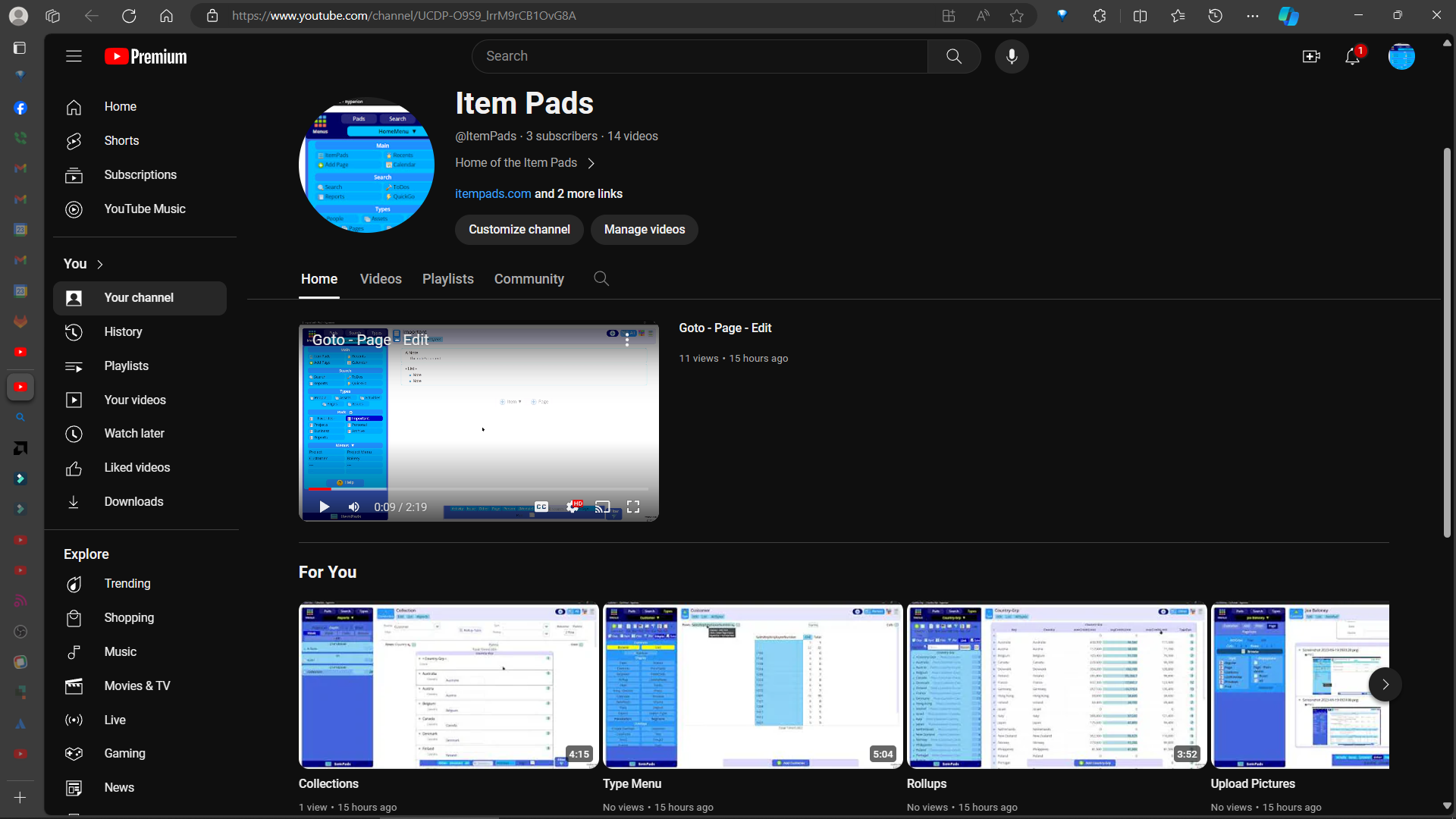Open YouTube Music in the sidebar
Viewport: 1456px width, 819px height.
(x=140, y=209)
